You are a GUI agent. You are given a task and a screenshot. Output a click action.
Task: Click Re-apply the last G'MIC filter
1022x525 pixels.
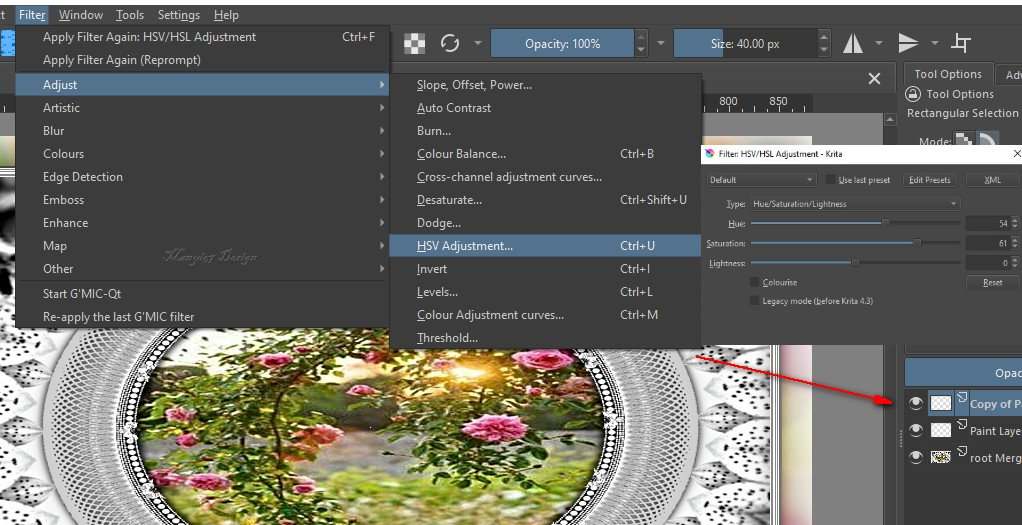point(202,317)
